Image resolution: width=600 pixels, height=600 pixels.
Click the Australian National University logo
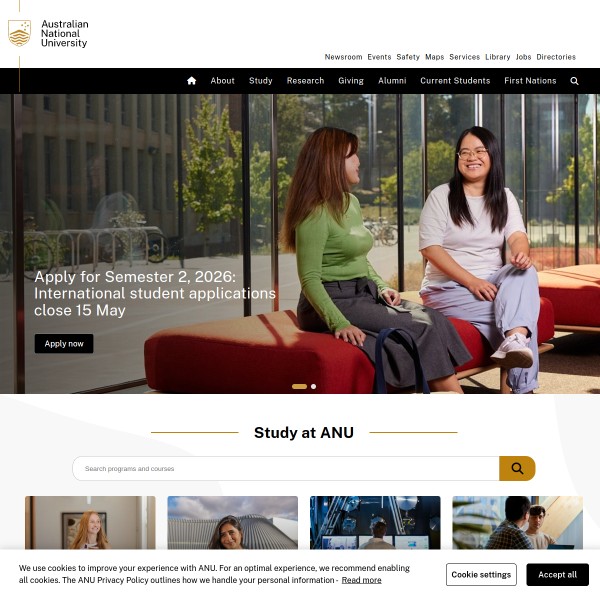48,34
